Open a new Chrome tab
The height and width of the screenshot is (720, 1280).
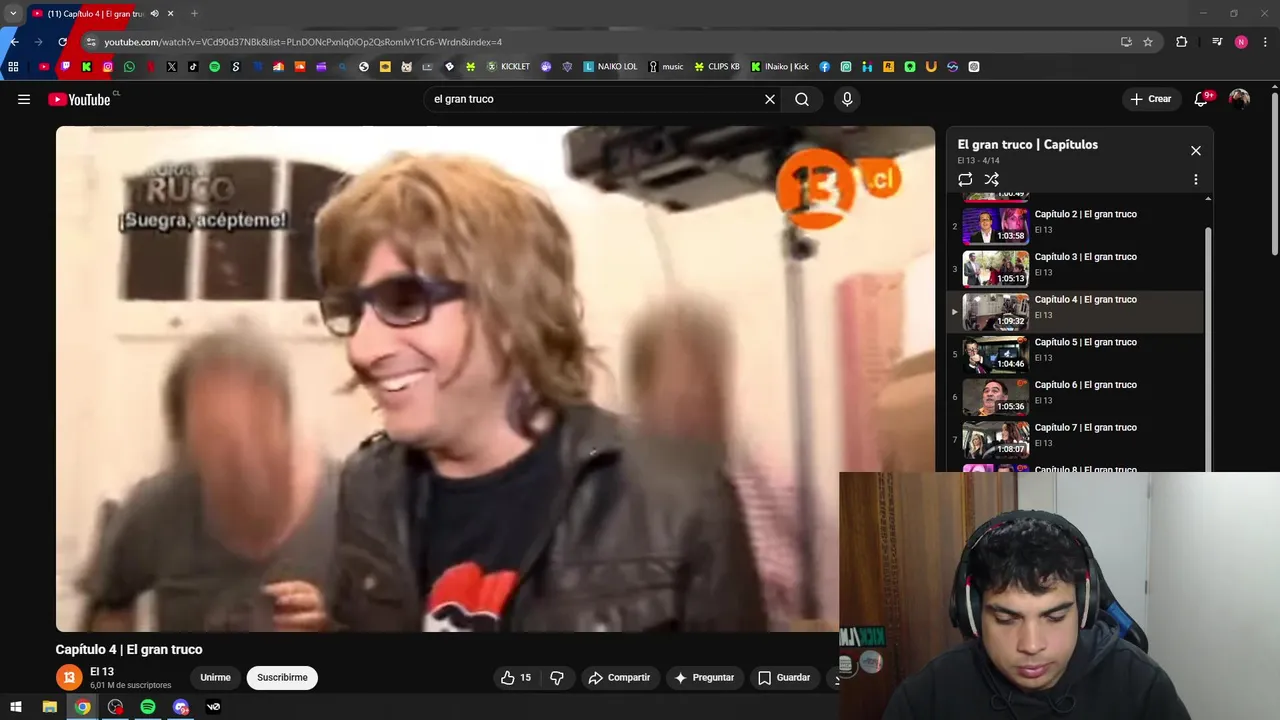[194, 14]
